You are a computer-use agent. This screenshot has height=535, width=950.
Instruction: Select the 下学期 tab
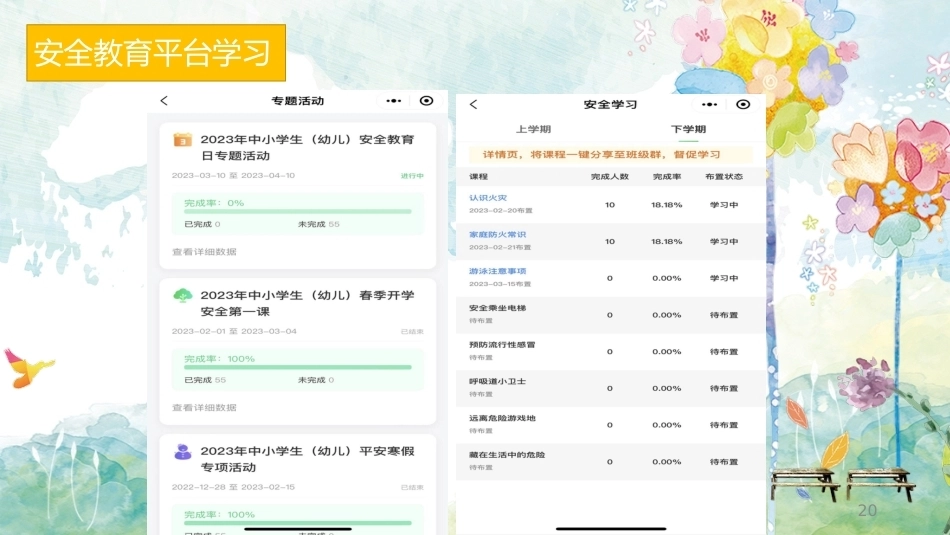click(688, 129)
